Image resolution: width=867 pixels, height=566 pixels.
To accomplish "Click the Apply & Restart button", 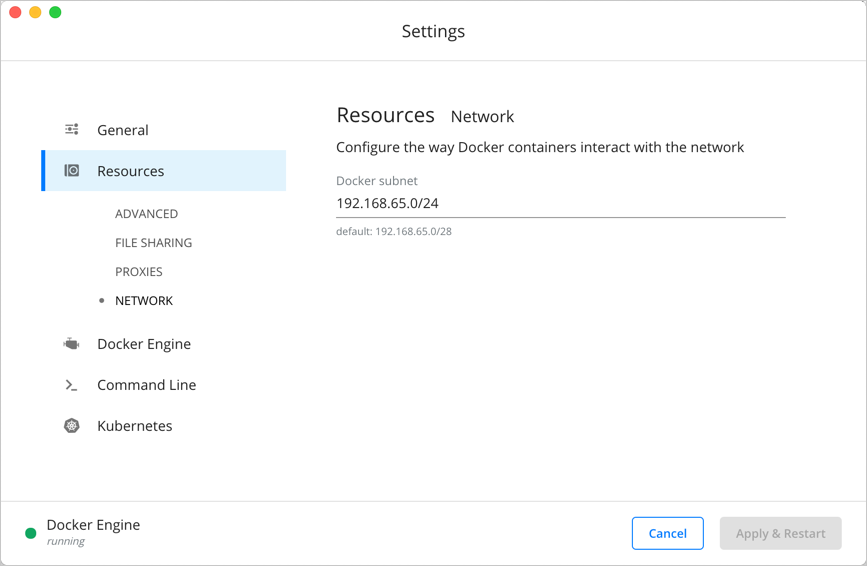I will 780,534.
